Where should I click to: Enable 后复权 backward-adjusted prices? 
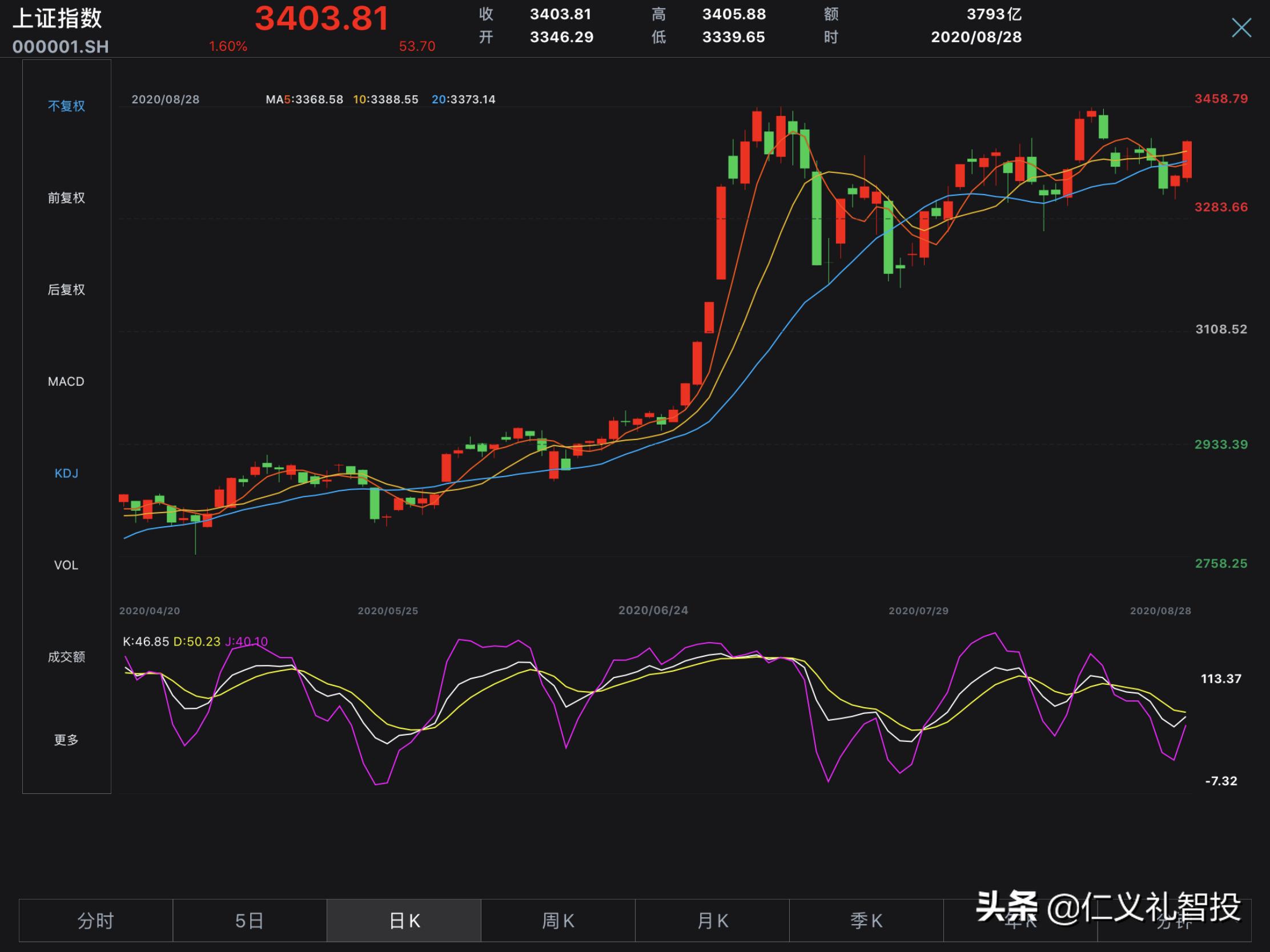tap(66, 289)
